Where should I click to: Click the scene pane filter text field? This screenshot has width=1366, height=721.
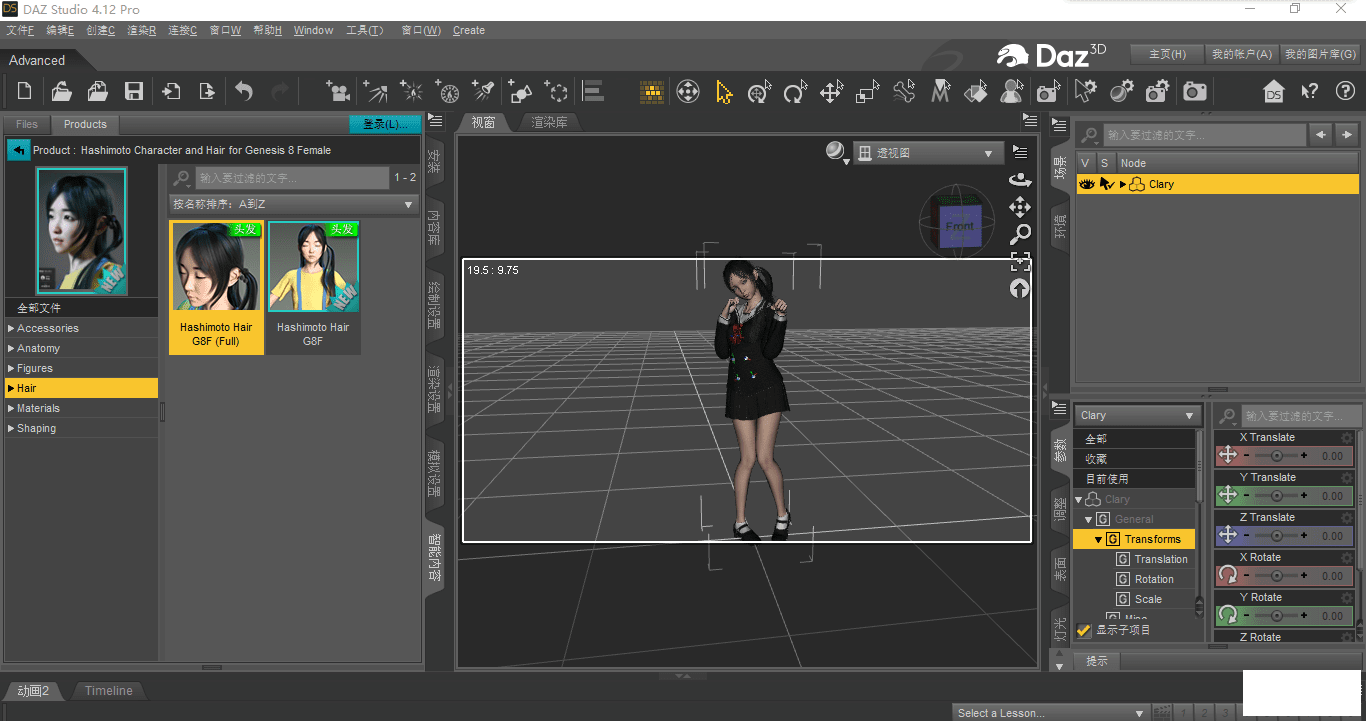tap(1204, 134)
